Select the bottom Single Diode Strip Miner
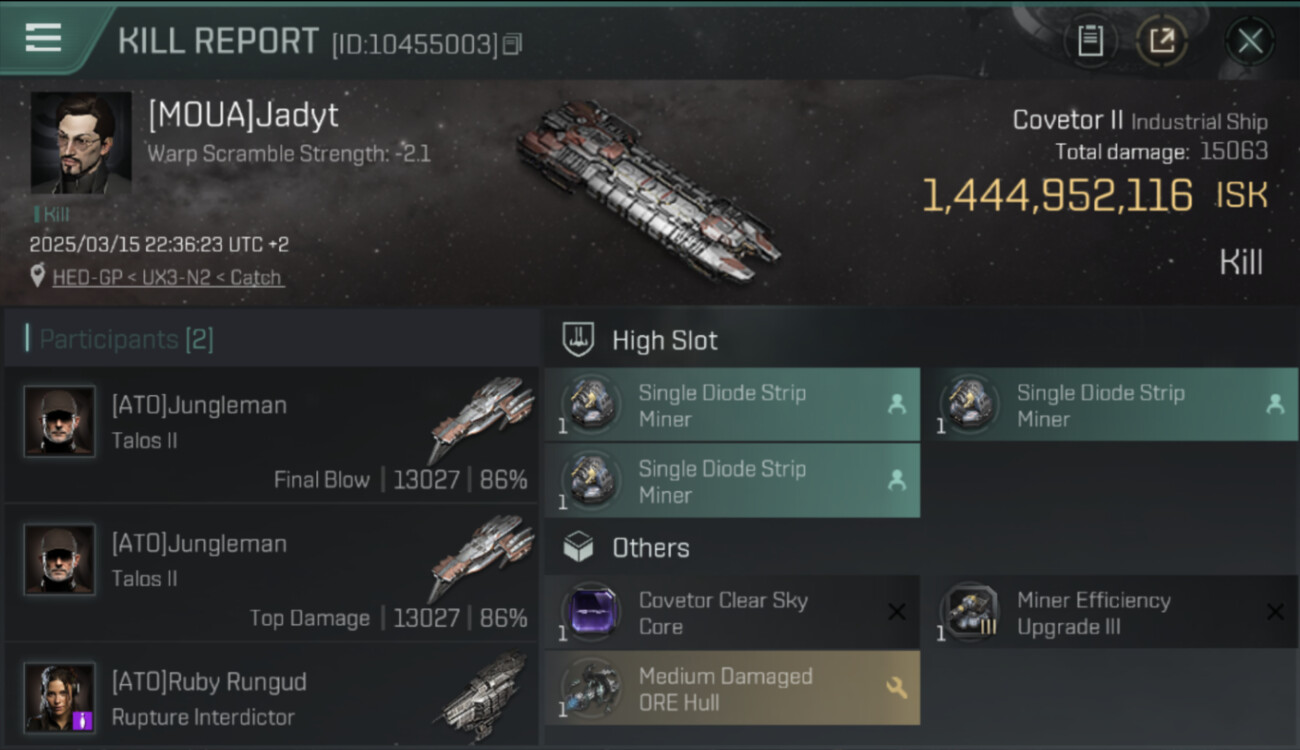Image resolution: width=1300 pixels, height=750 pixels. 732,481
